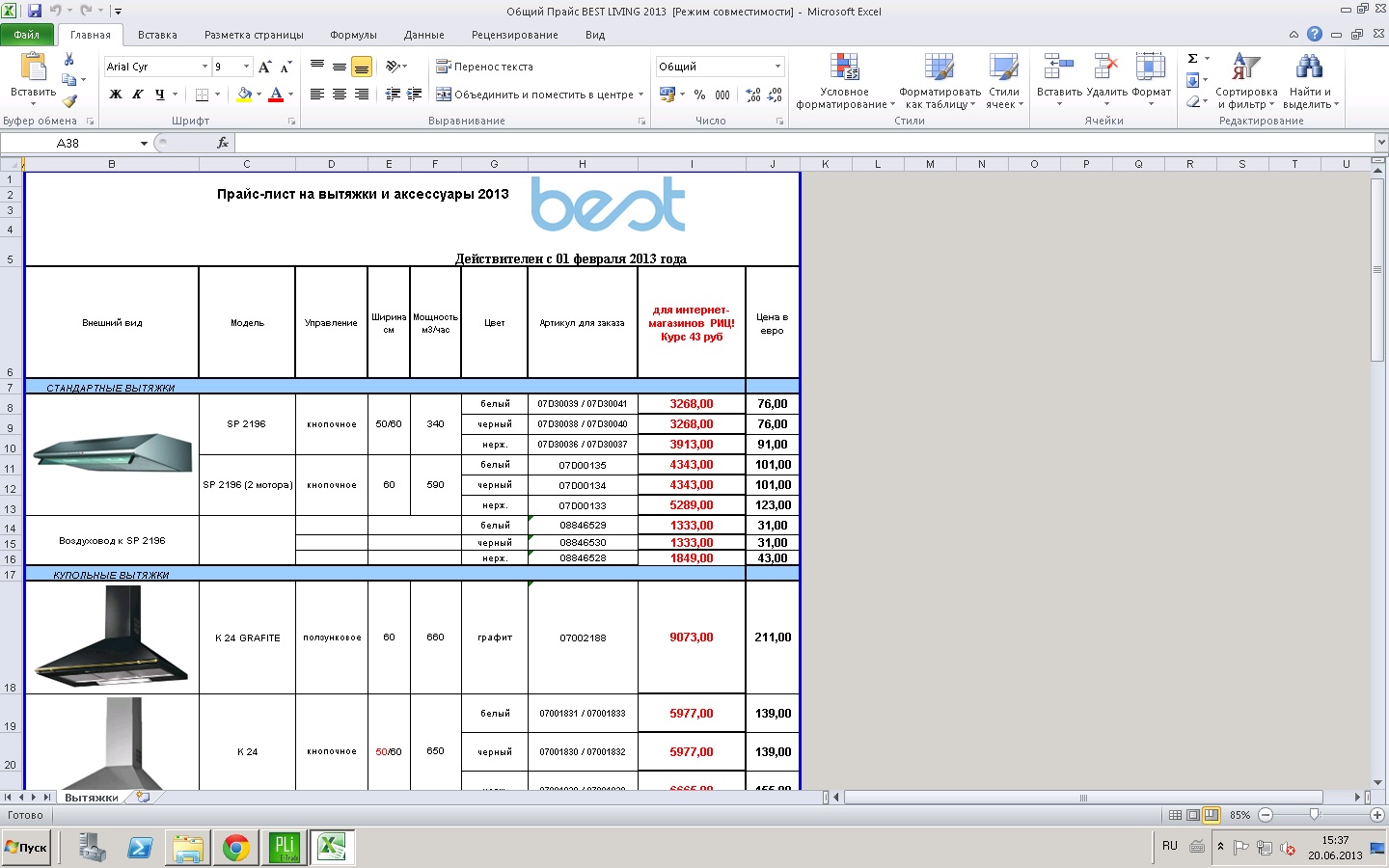1389x868 pixels.
Task: Apply thousands separator 000 style
Action: coord(722,95)
